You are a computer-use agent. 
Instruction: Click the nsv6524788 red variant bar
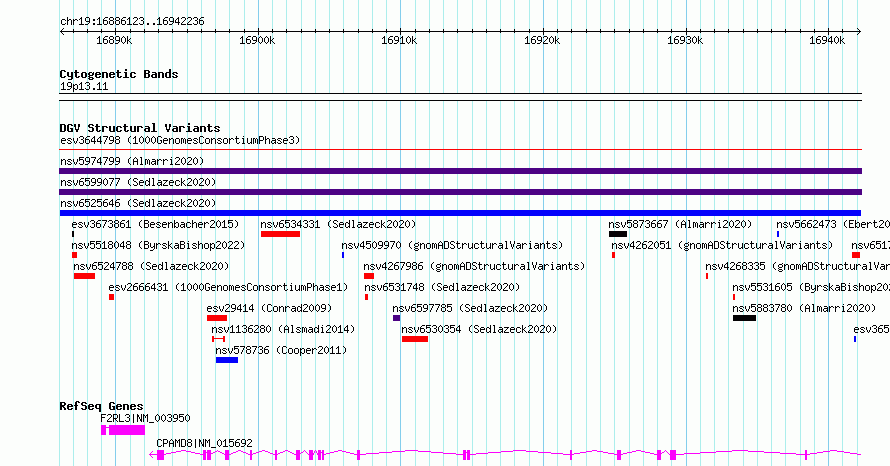[x=84, y=276]
